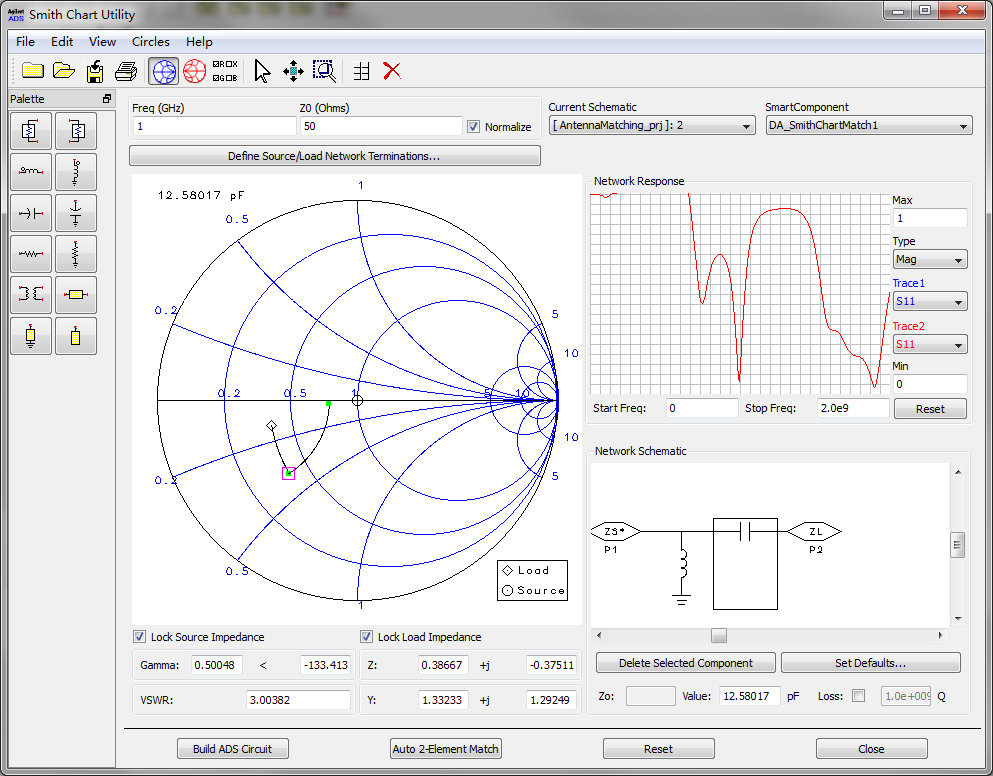Image resolution: width=993 pixels, height=776 pixels.
Task: Click the new Smith chart folder icon
Action: point(33,71)
